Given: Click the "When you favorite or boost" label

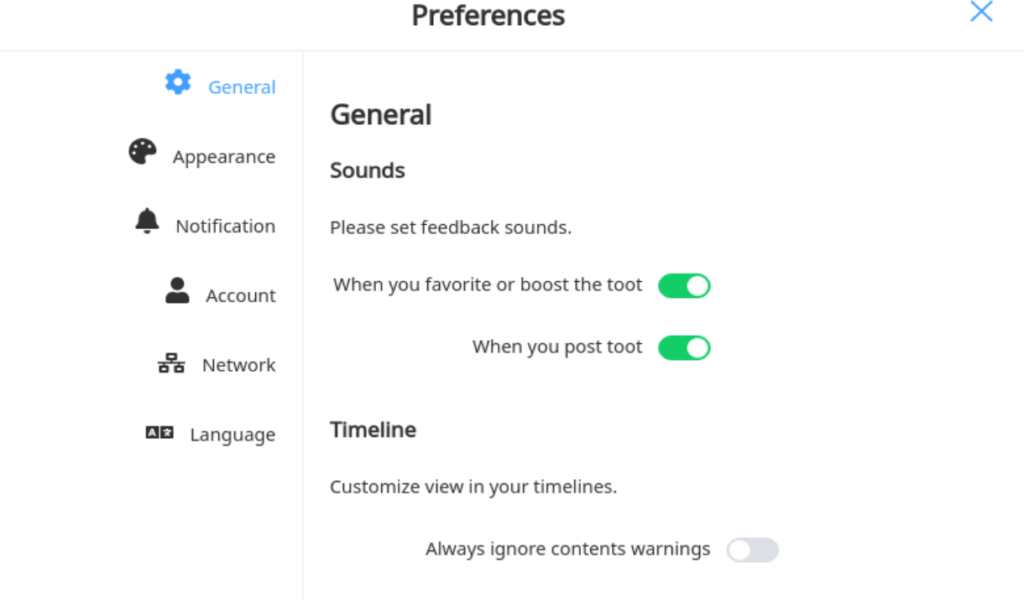Looking at the screenshot, I should click(488, 285).
